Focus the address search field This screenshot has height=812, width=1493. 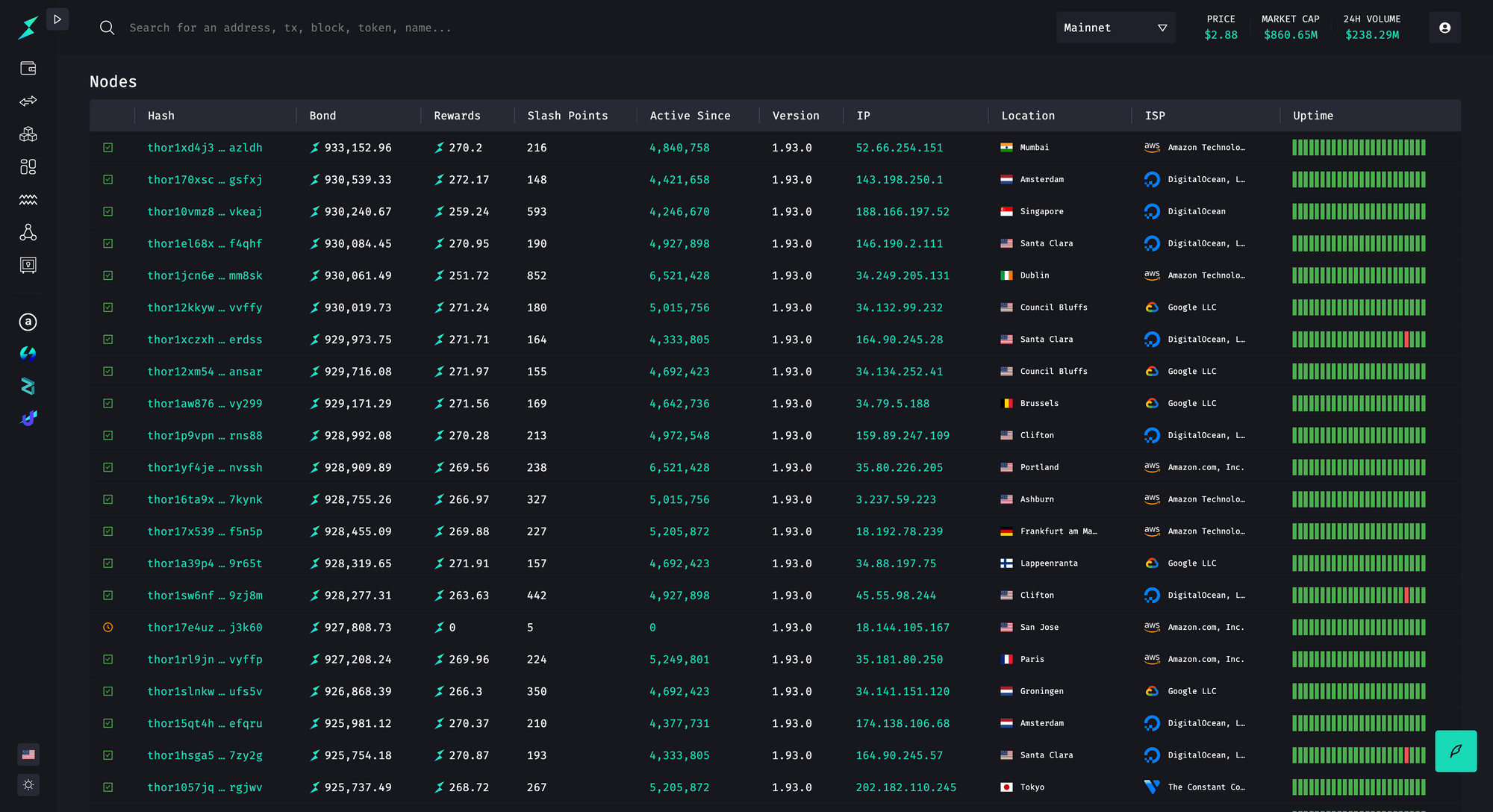tap(290, 28)
